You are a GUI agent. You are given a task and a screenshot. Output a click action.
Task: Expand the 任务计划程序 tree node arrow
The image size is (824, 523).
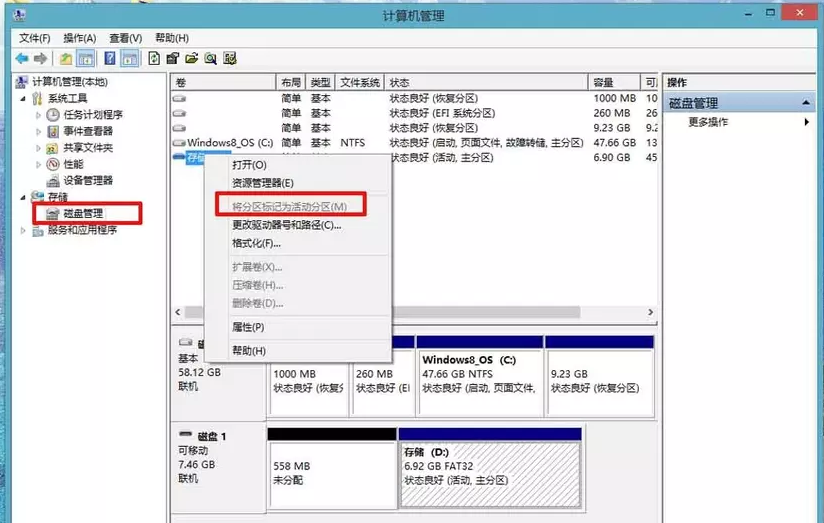click(38, 115)
